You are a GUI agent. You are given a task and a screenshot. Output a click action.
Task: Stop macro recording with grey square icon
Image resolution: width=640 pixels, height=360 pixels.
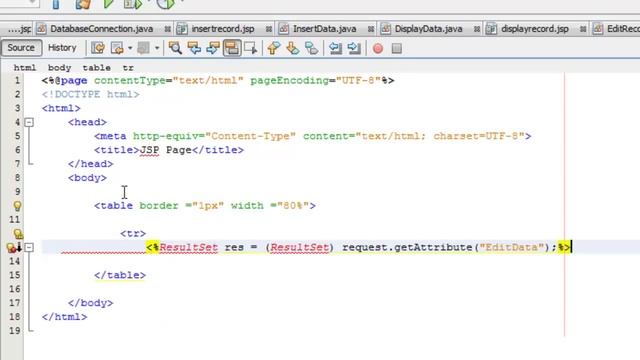pyautogui.click(x=397, y=49)
